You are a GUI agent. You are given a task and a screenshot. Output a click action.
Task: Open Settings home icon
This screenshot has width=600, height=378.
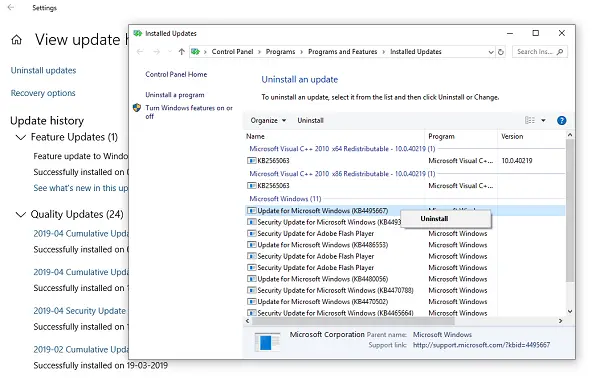[x=16, y=40]
